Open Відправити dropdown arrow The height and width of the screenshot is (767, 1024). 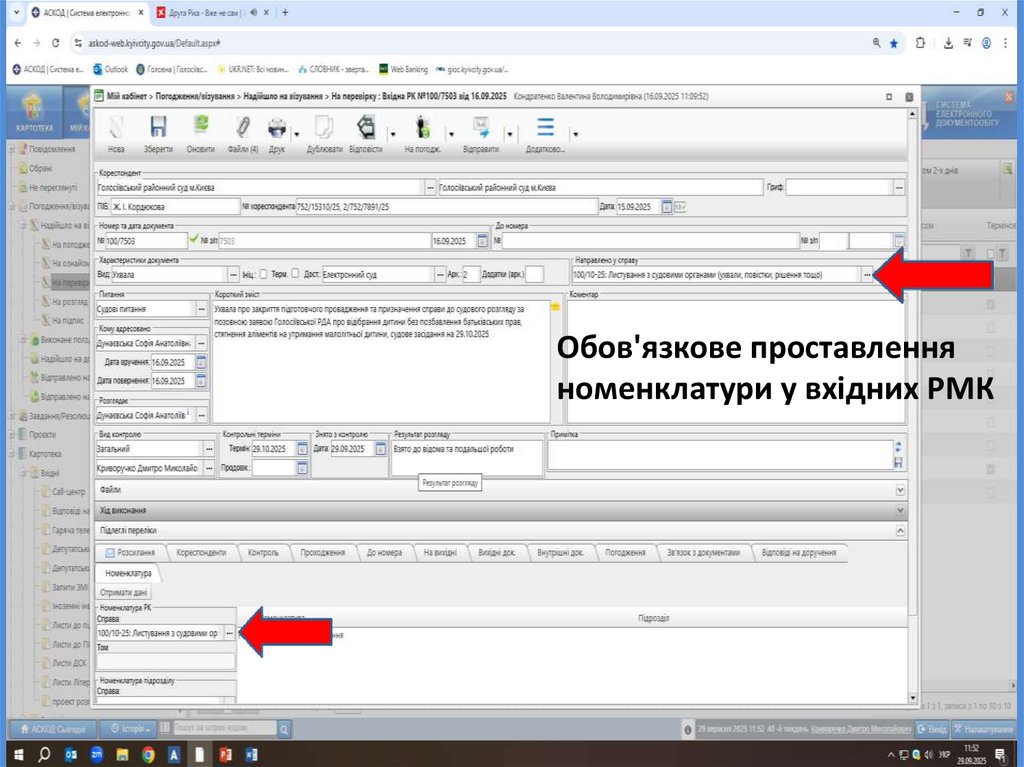(x=509, y=134)
